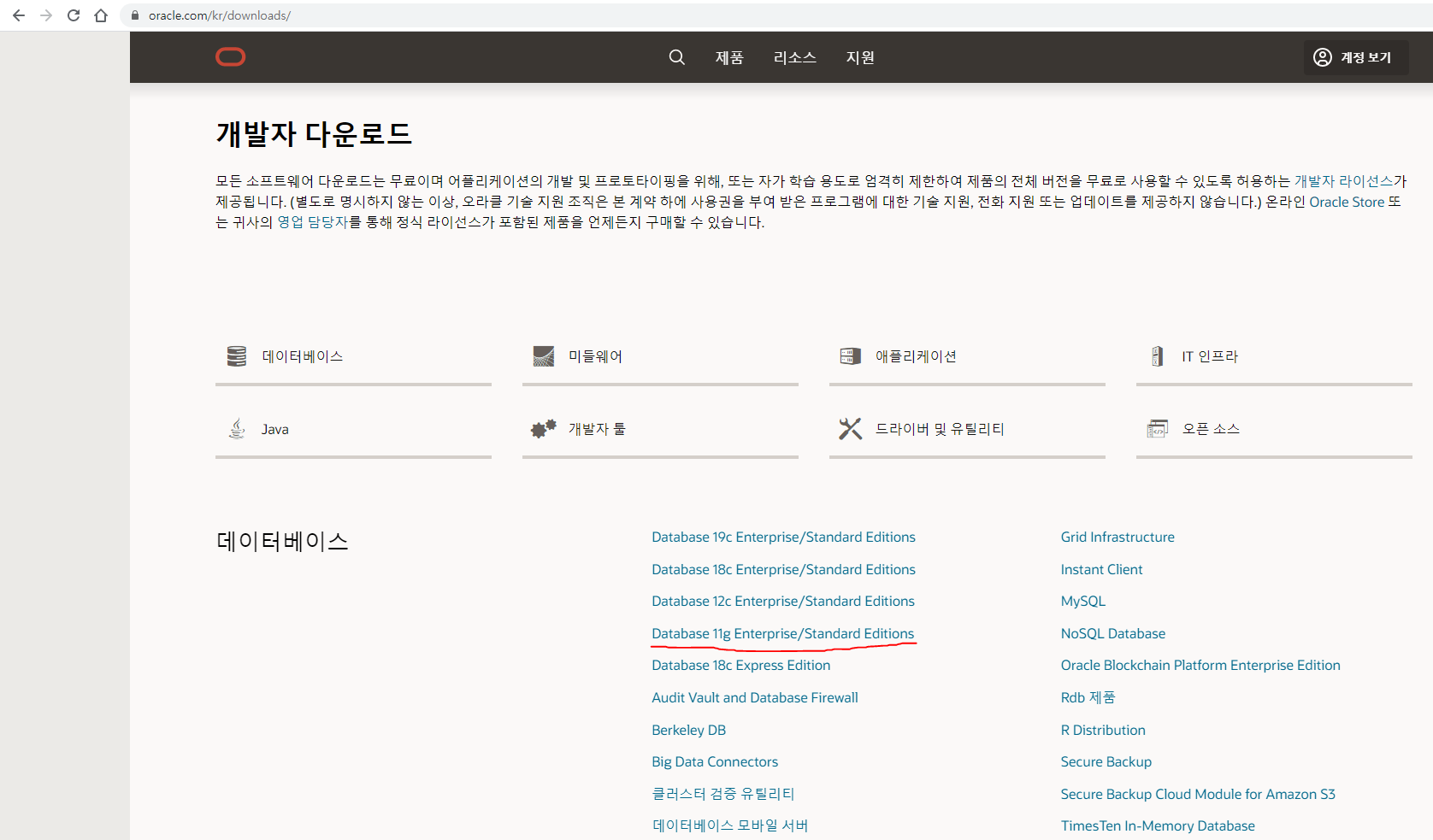Open the Big Data Connectors link
The image size is (1433, 840).
[x=715, y=761]
